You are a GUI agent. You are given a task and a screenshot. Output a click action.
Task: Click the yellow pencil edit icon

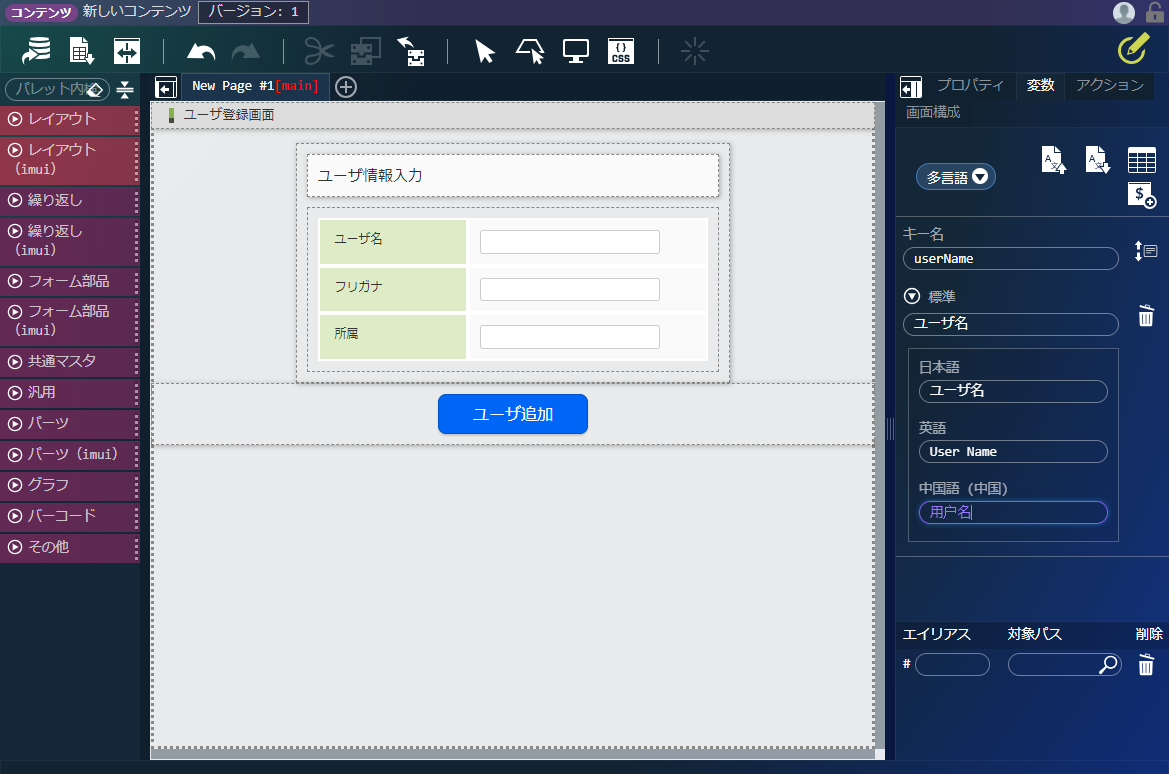1133,48
